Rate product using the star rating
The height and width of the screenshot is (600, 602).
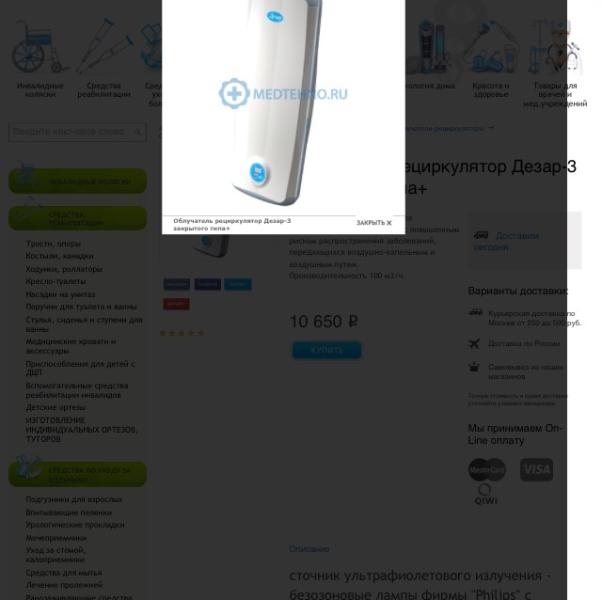tap(182, 333)
